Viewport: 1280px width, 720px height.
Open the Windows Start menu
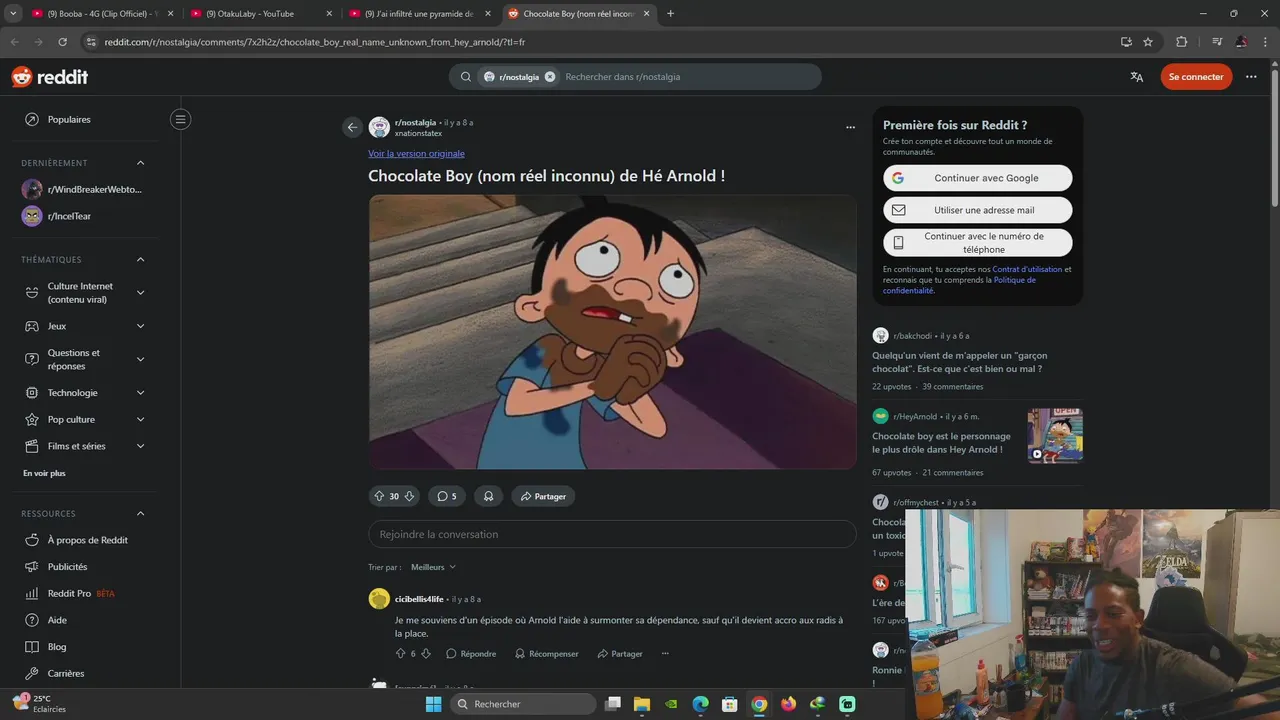coord(433,704)
